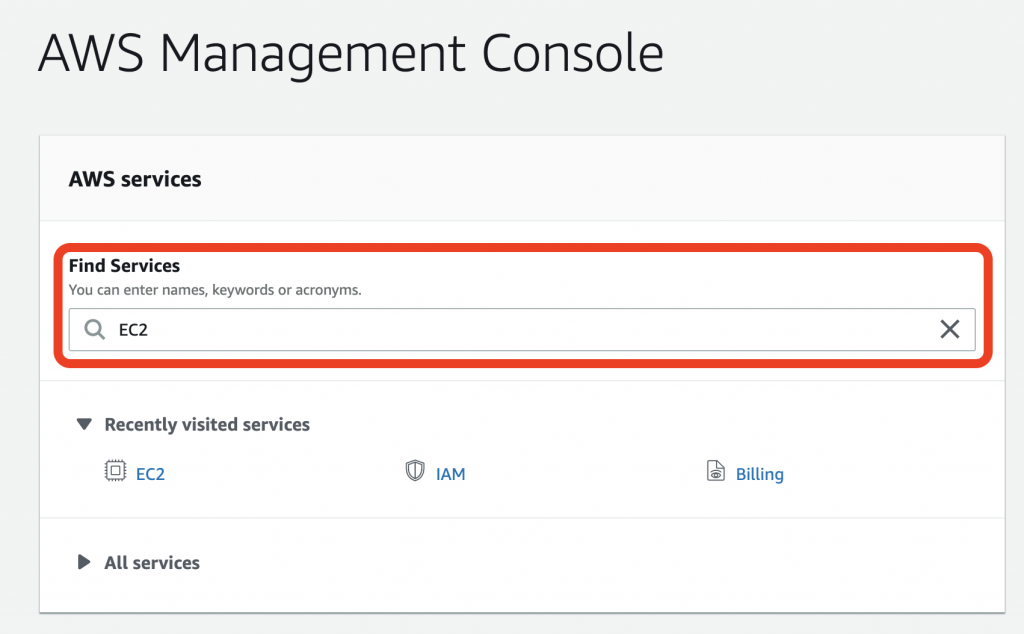
Task: Click the Recently visited services label
Action: (x=207, y=425)
